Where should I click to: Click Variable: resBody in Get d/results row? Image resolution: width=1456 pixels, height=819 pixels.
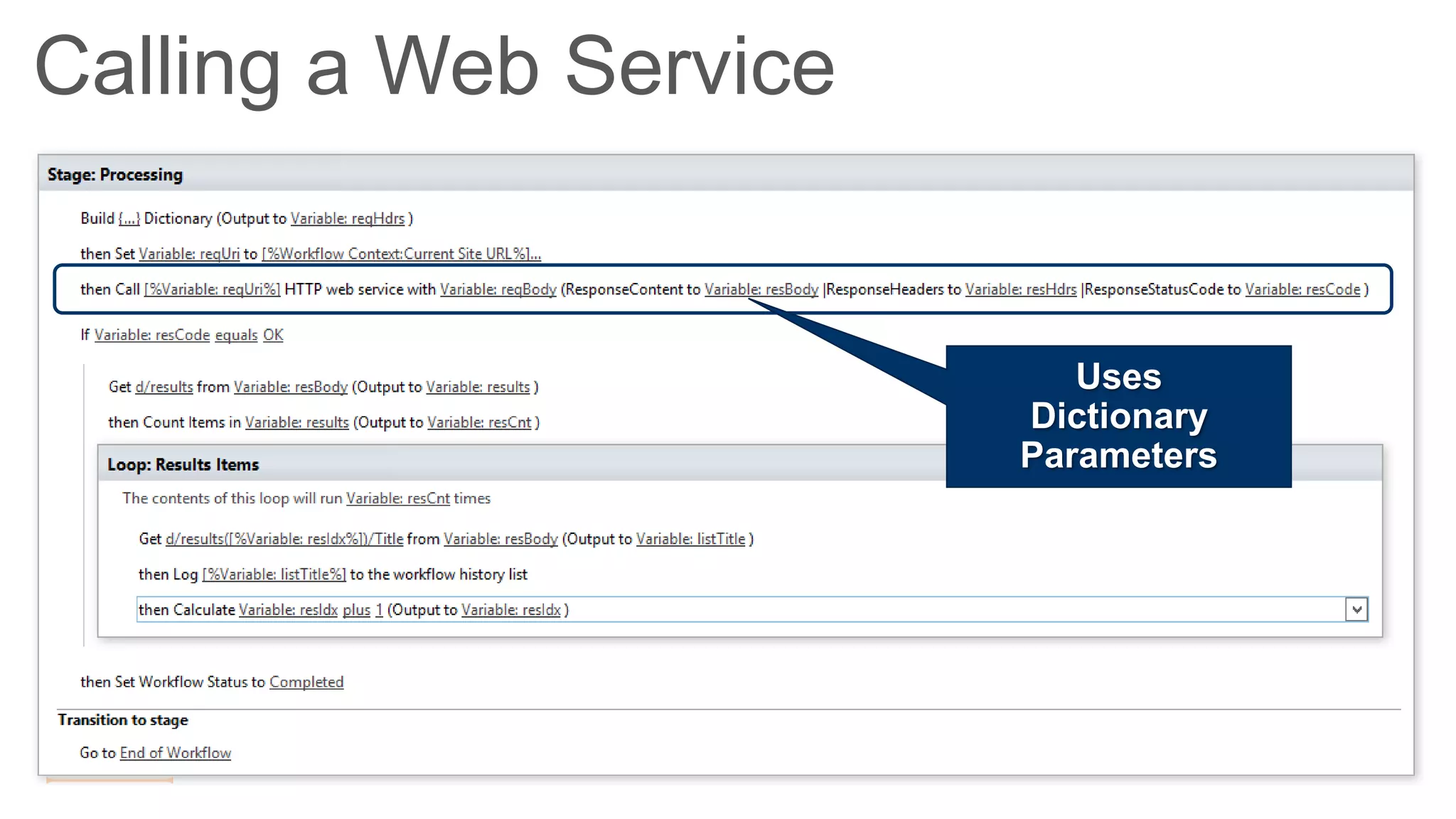[291, 387]
